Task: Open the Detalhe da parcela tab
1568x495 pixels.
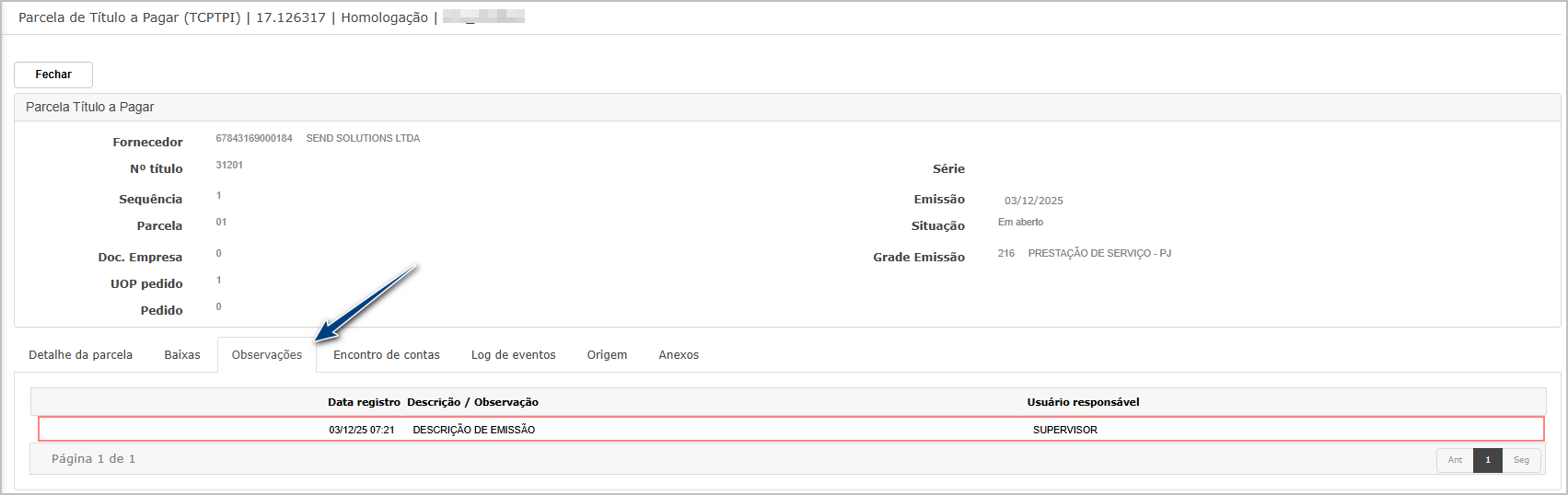Action: tap(81, 355)
